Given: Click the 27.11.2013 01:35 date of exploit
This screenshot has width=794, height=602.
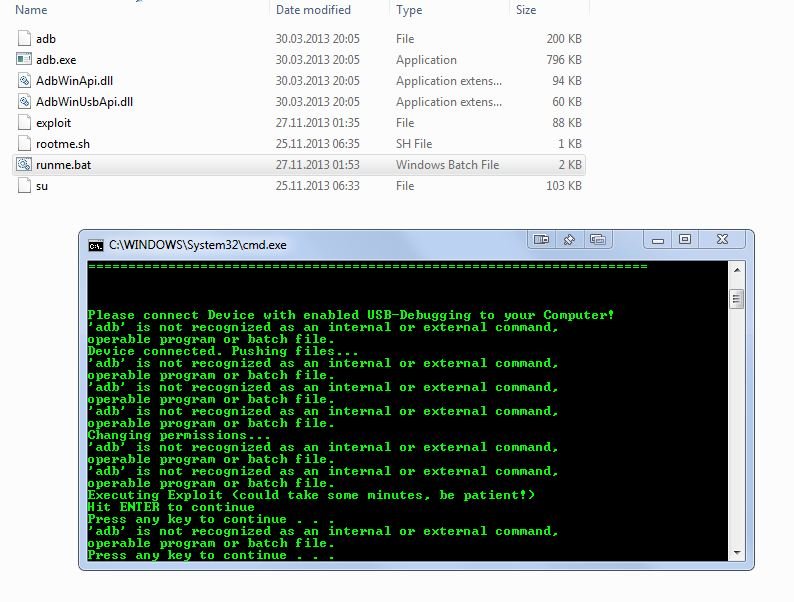Looking at the screenshot, I should point(317,123).
